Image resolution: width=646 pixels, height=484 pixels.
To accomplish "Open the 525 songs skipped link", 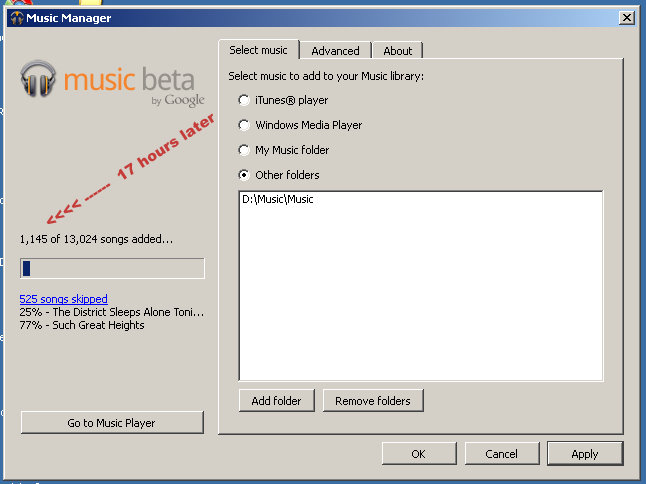I will (x=63, y=299).
